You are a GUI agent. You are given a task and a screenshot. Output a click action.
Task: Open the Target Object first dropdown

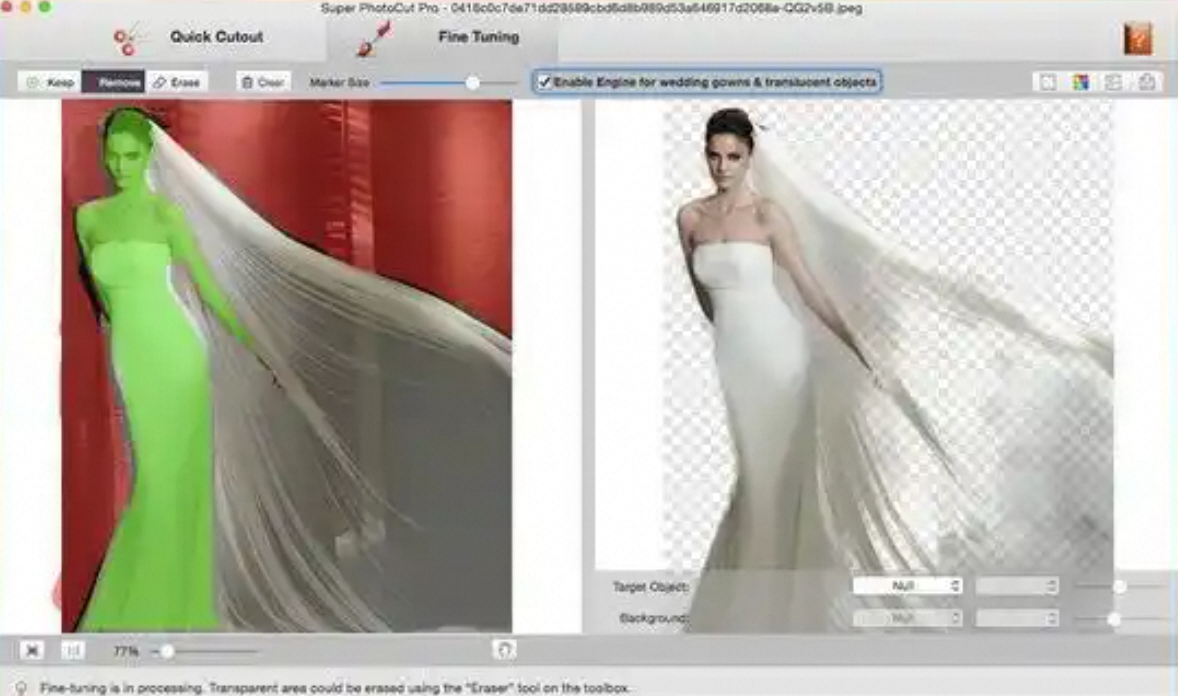coord(908,586)
